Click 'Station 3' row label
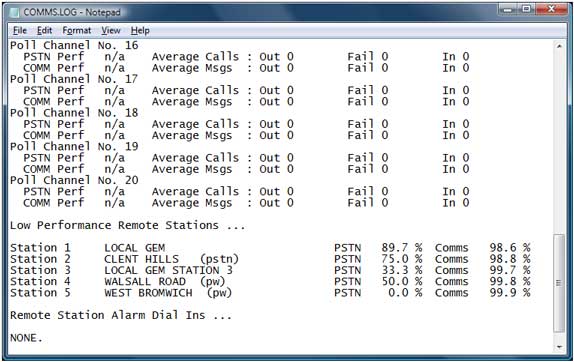 click(x=40, y=270)
